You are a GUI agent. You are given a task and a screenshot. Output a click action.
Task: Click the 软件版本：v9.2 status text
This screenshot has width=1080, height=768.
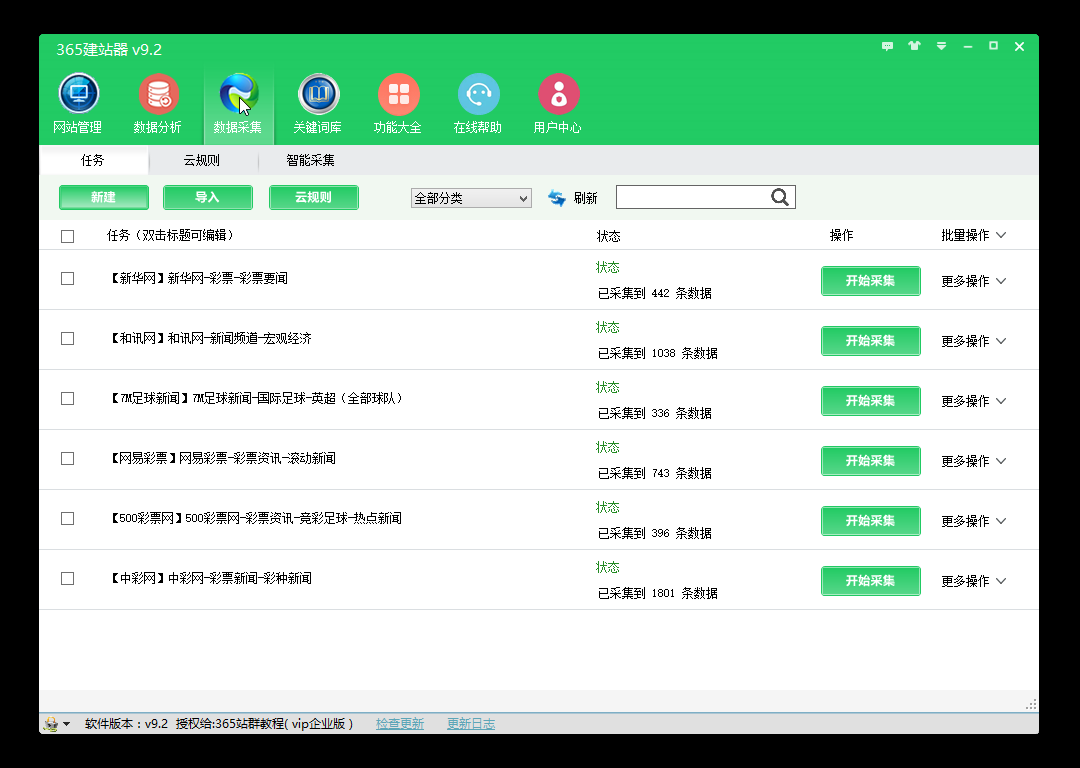pyautogui.click(x=127, y=724)
